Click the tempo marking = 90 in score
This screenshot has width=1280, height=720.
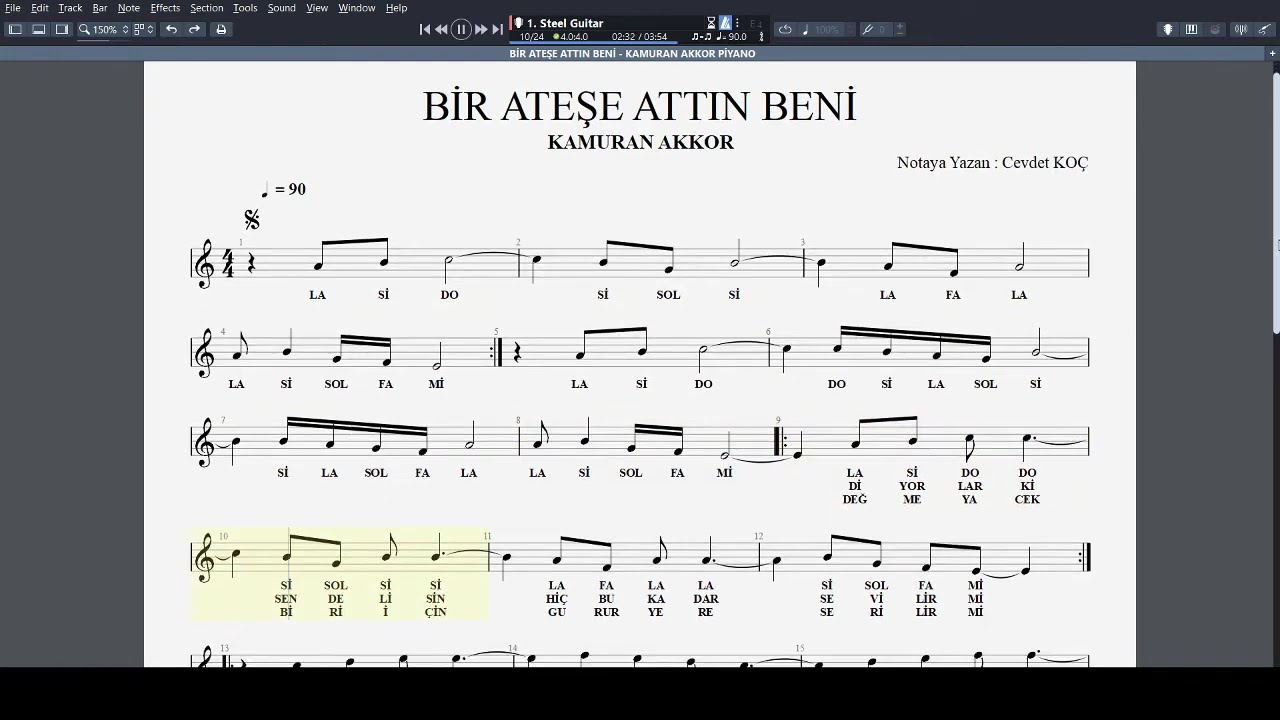click(x=284, y=189)
